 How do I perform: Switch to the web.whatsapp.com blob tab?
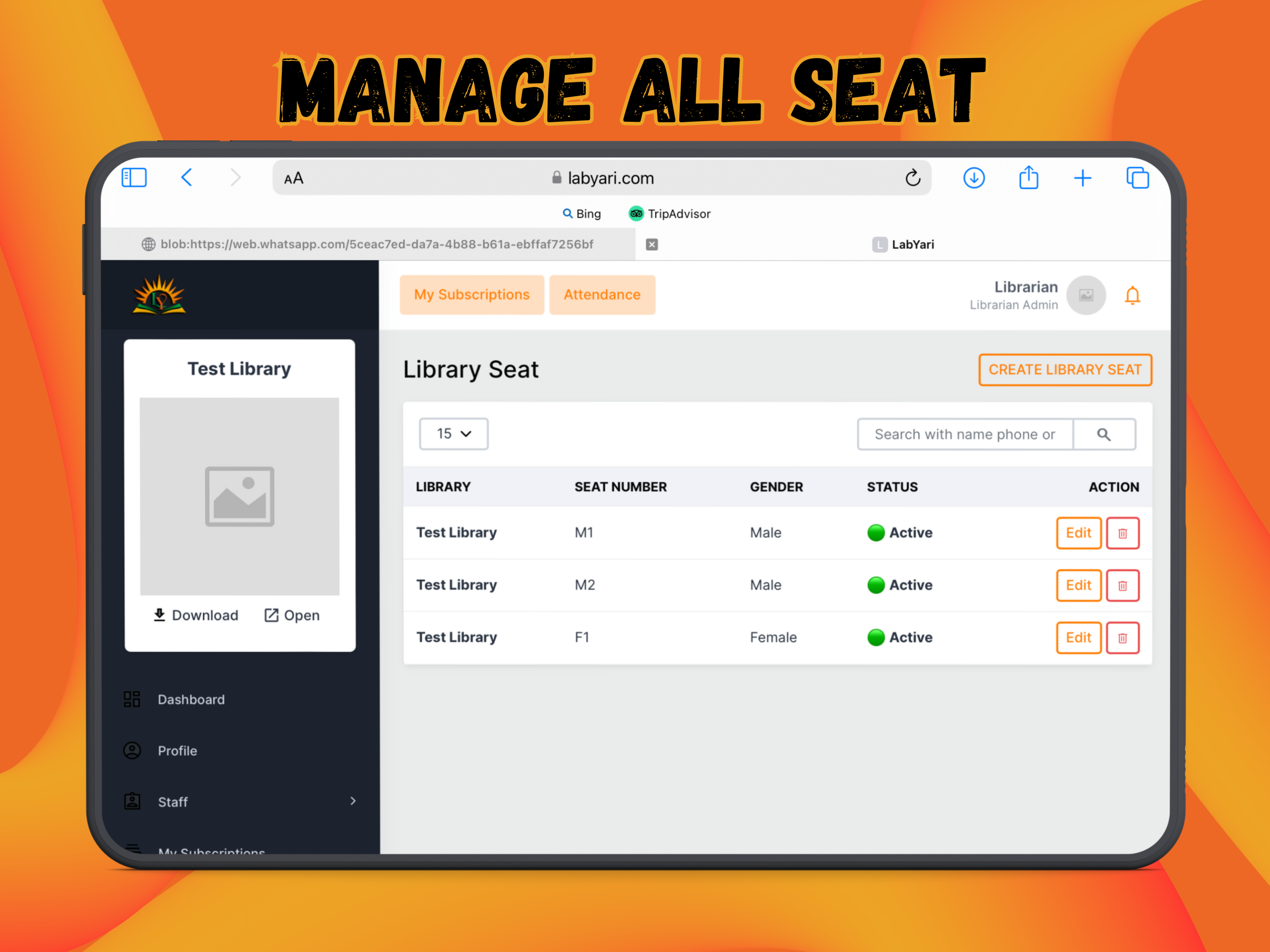pos(367,244)
